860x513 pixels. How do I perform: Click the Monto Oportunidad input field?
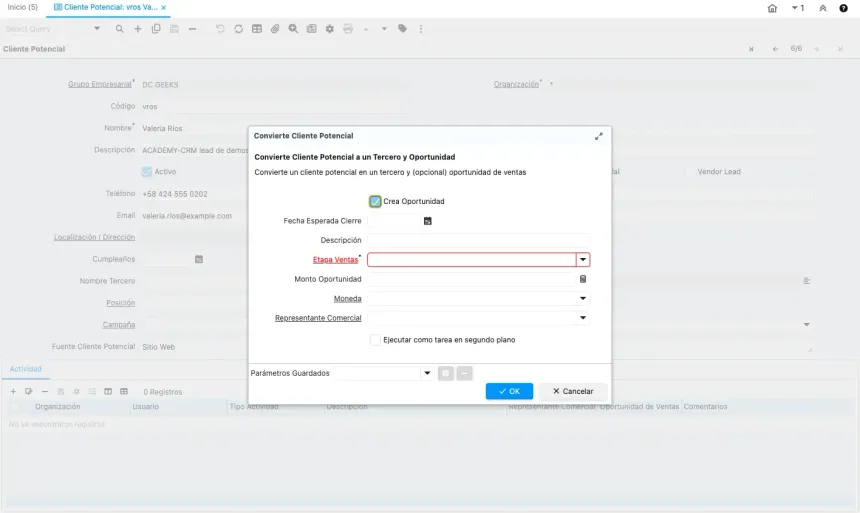(x=472, y=279)
